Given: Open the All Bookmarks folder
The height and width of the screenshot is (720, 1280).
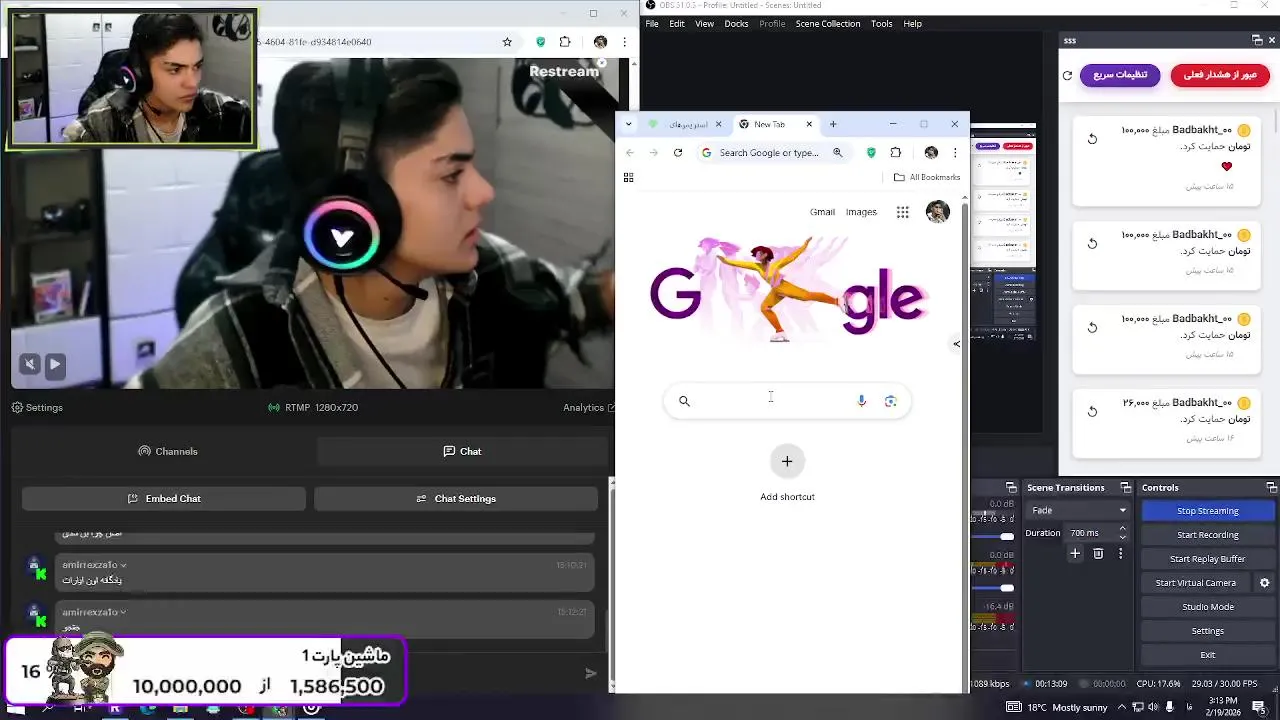Looking at the screenshot, I should point(927,177).
